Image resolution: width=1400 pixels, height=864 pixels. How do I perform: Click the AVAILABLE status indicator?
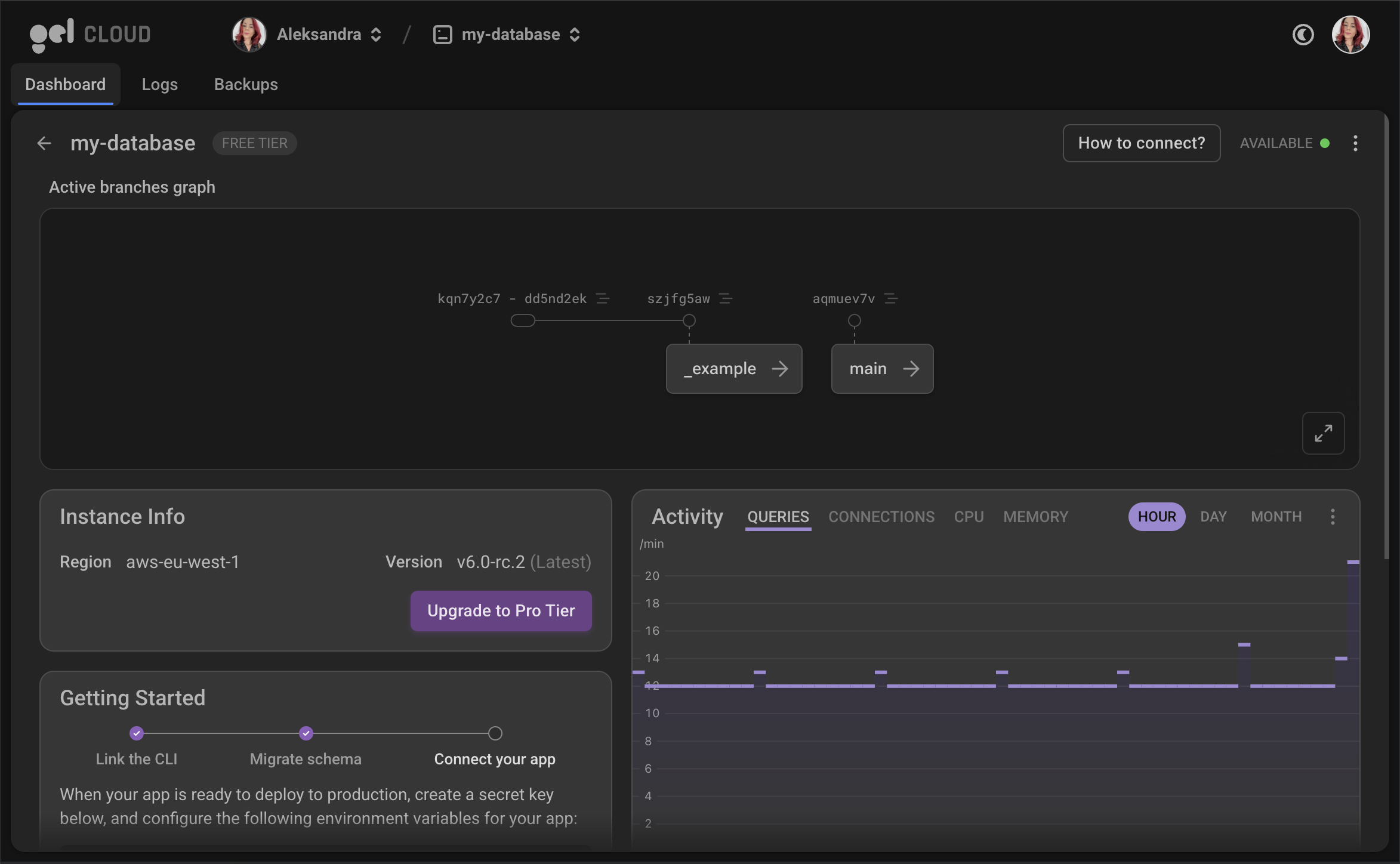pos(1284,143)
